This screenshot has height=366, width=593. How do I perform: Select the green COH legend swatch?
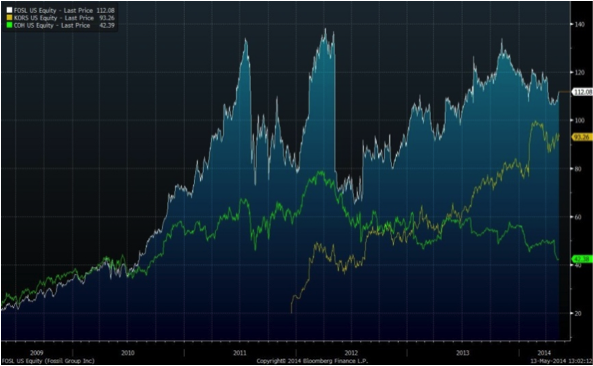[x=9, y=25]
